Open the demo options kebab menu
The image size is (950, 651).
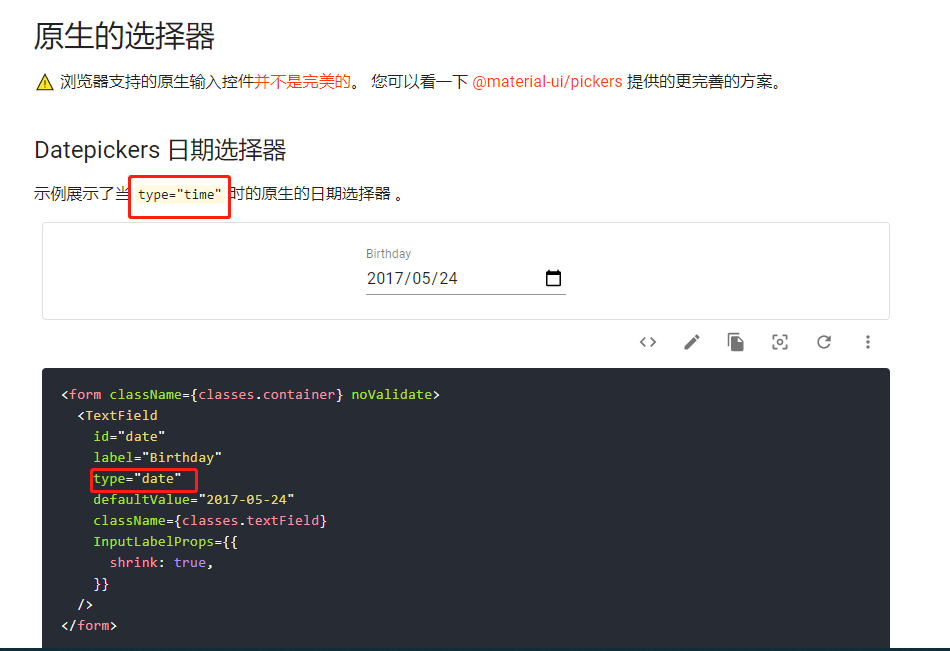[x=867, y=341]
